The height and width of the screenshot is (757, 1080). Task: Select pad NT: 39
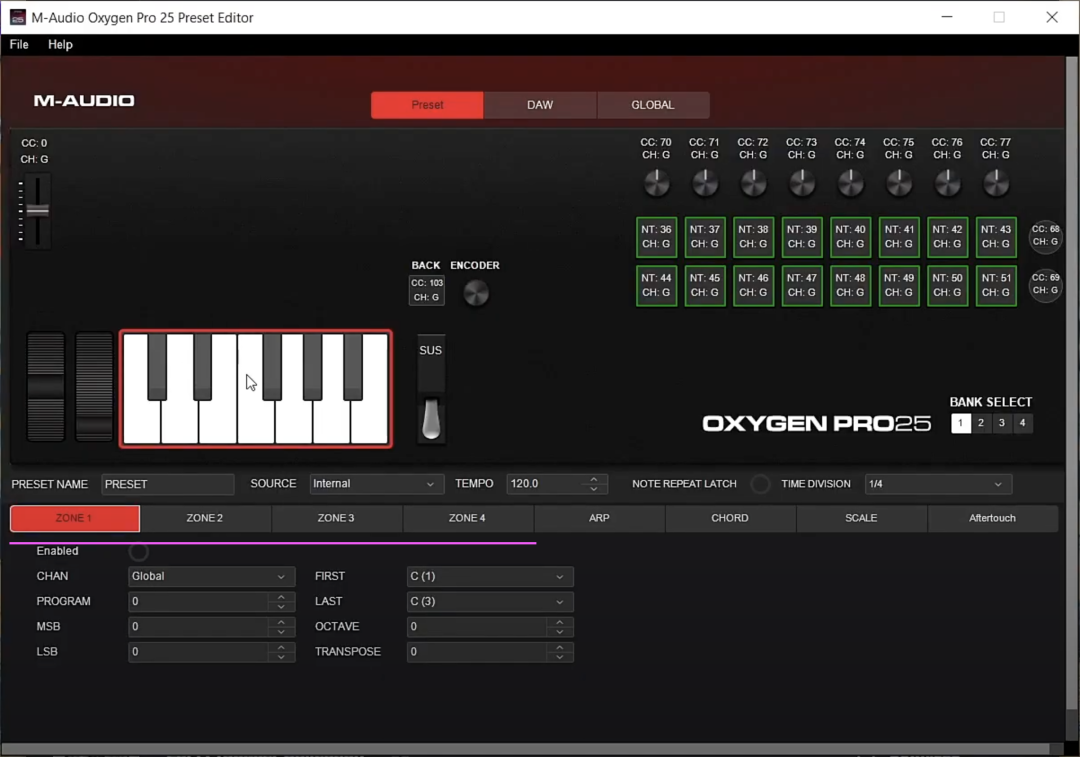[802, 237]
